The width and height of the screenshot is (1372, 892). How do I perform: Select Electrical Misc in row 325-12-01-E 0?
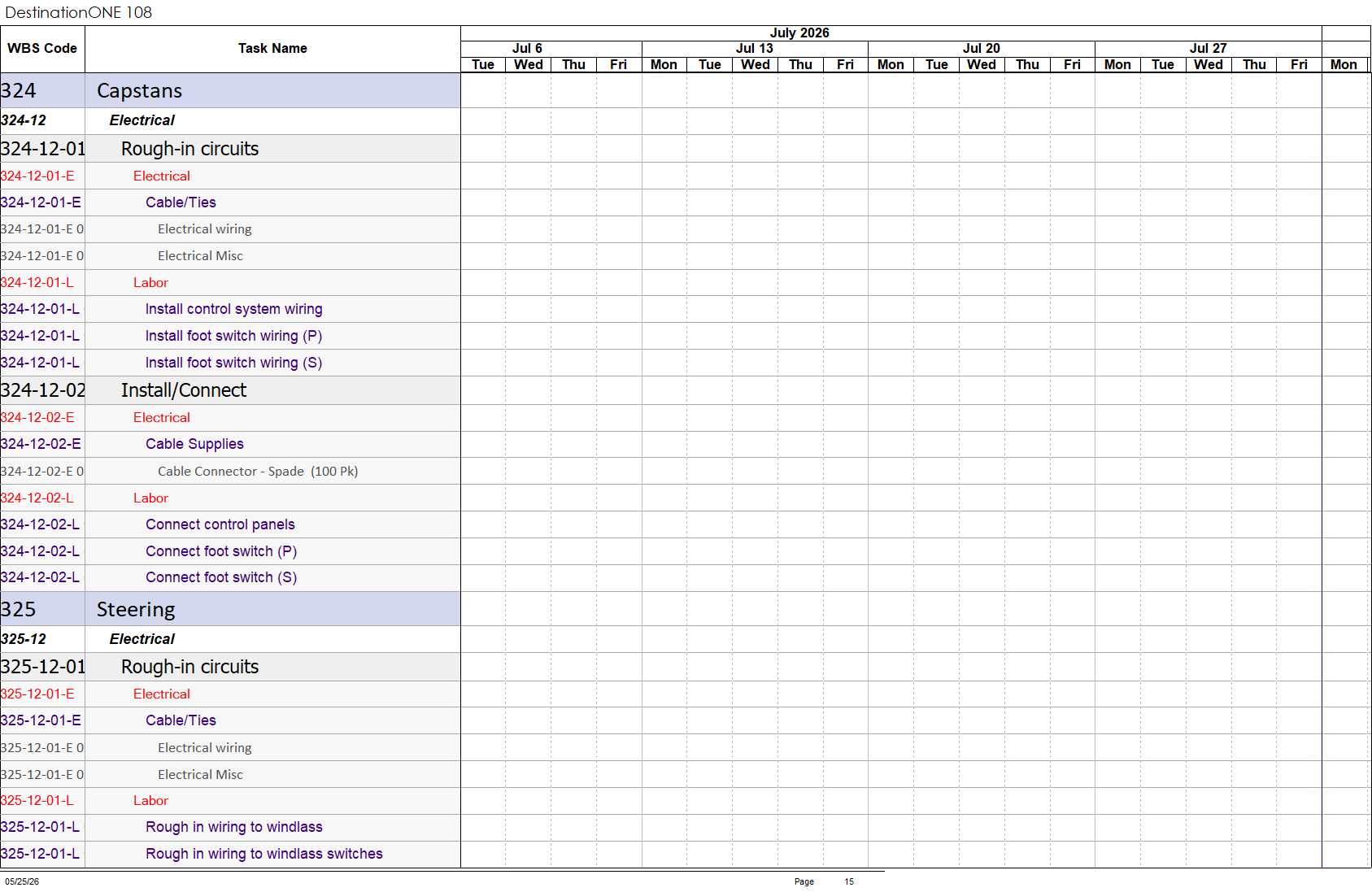tap(200, 775)
